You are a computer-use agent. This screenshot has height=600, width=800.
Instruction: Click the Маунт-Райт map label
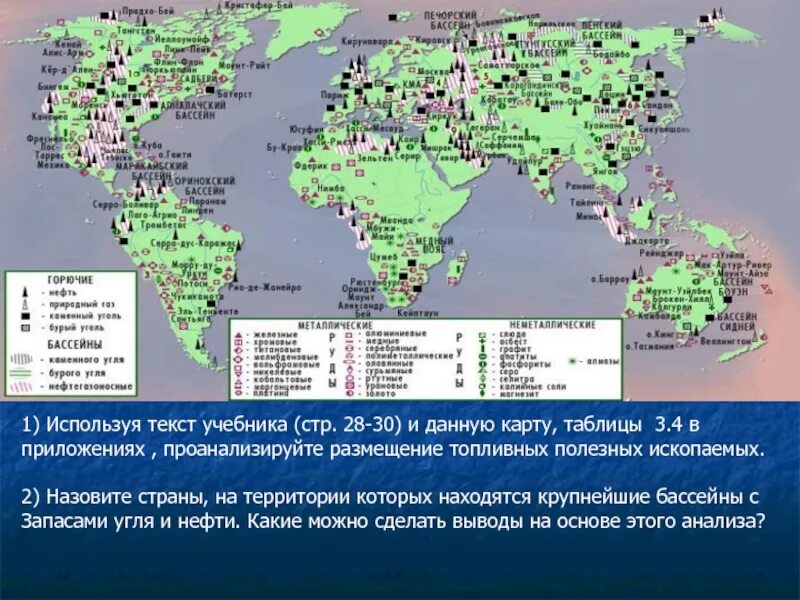tap(244, 65)
